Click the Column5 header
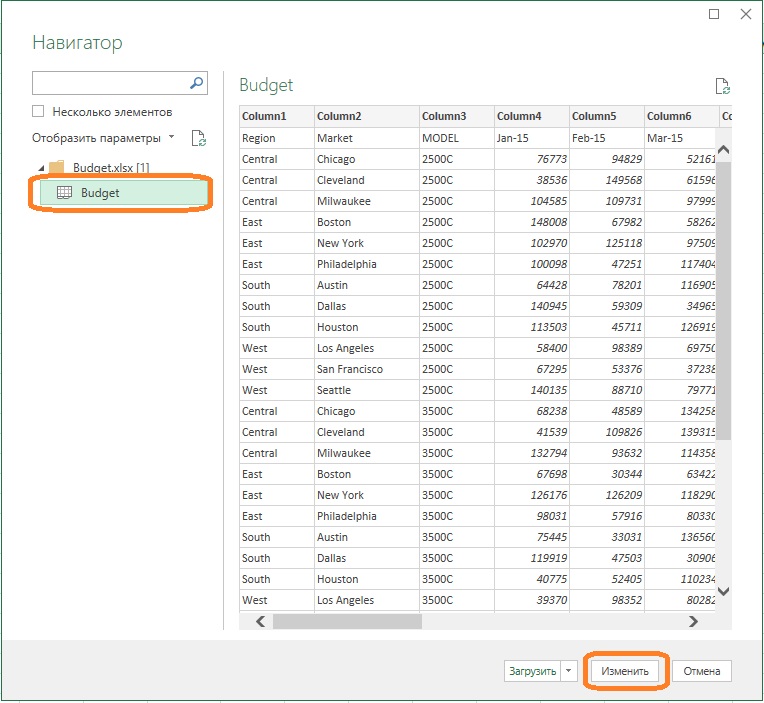764x703 pixels. pos(607,116)
